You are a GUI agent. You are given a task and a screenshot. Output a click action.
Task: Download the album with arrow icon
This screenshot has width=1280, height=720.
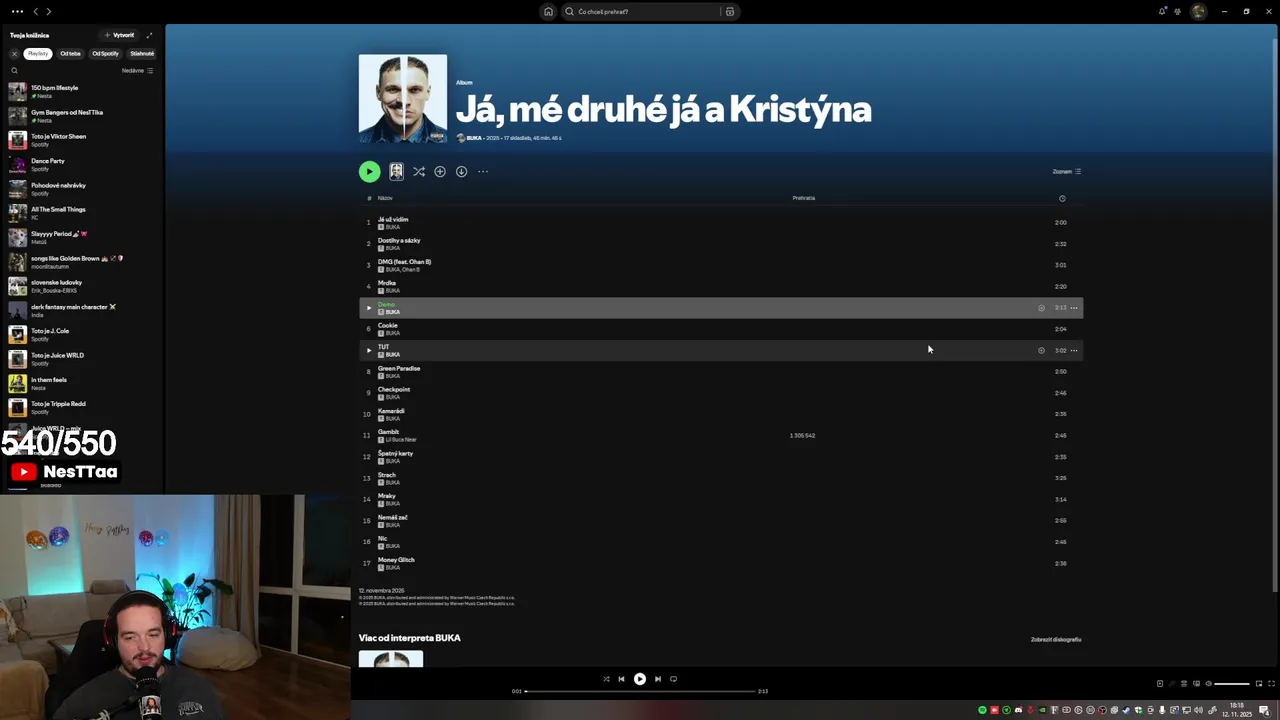coord(461,172)
